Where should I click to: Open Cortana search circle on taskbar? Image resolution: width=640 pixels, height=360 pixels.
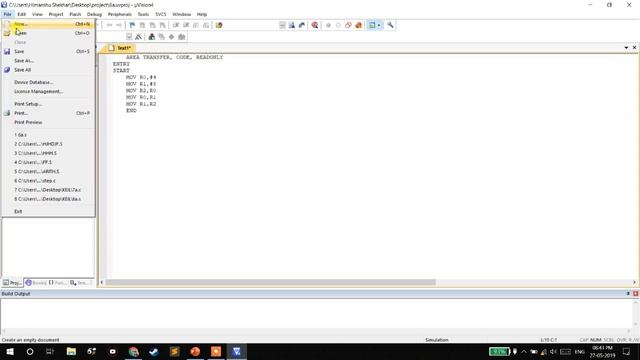pyautogui.click(x=30, y=351)
